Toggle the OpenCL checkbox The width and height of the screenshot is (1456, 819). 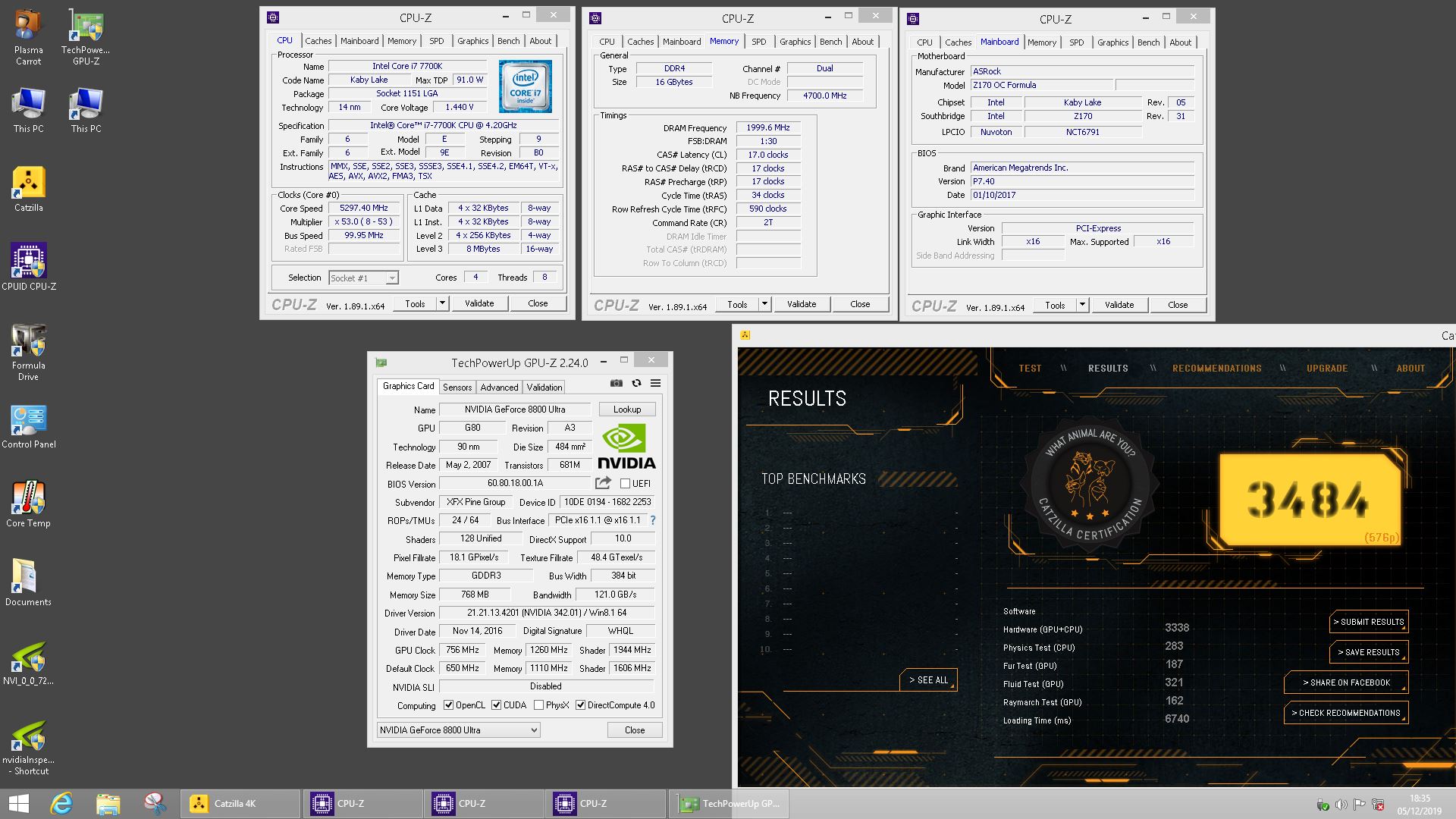click(448, 705)
